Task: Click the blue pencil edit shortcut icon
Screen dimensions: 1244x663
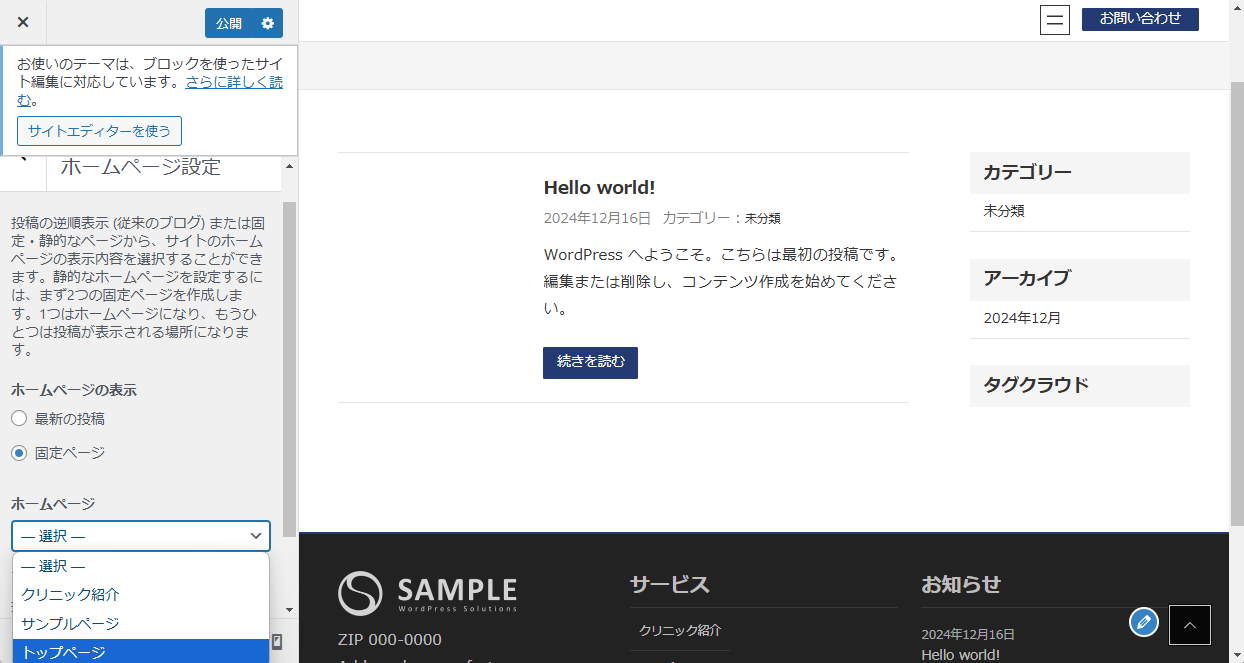Action: coord(1144,622)
